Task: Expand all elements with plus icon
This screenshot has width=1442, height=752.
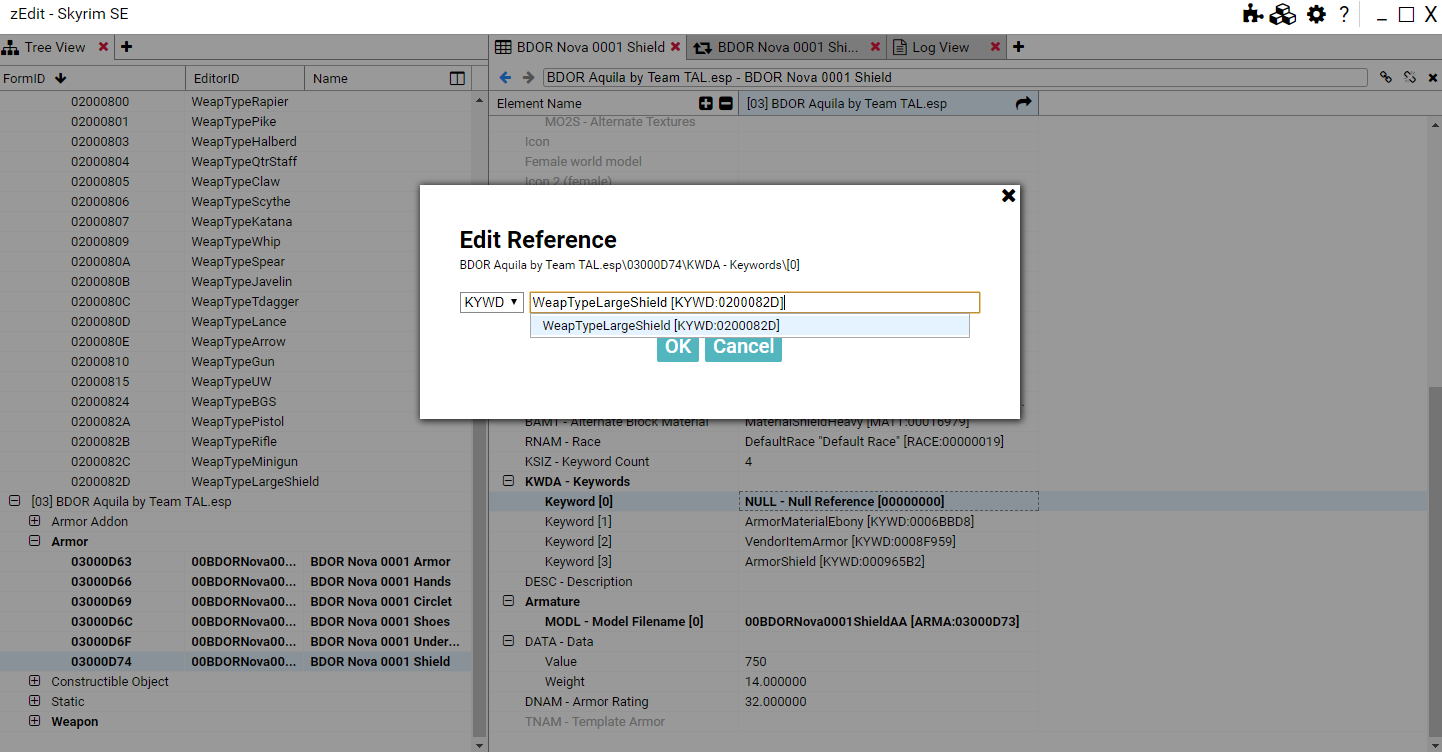Action: click(x=706, y=103)
